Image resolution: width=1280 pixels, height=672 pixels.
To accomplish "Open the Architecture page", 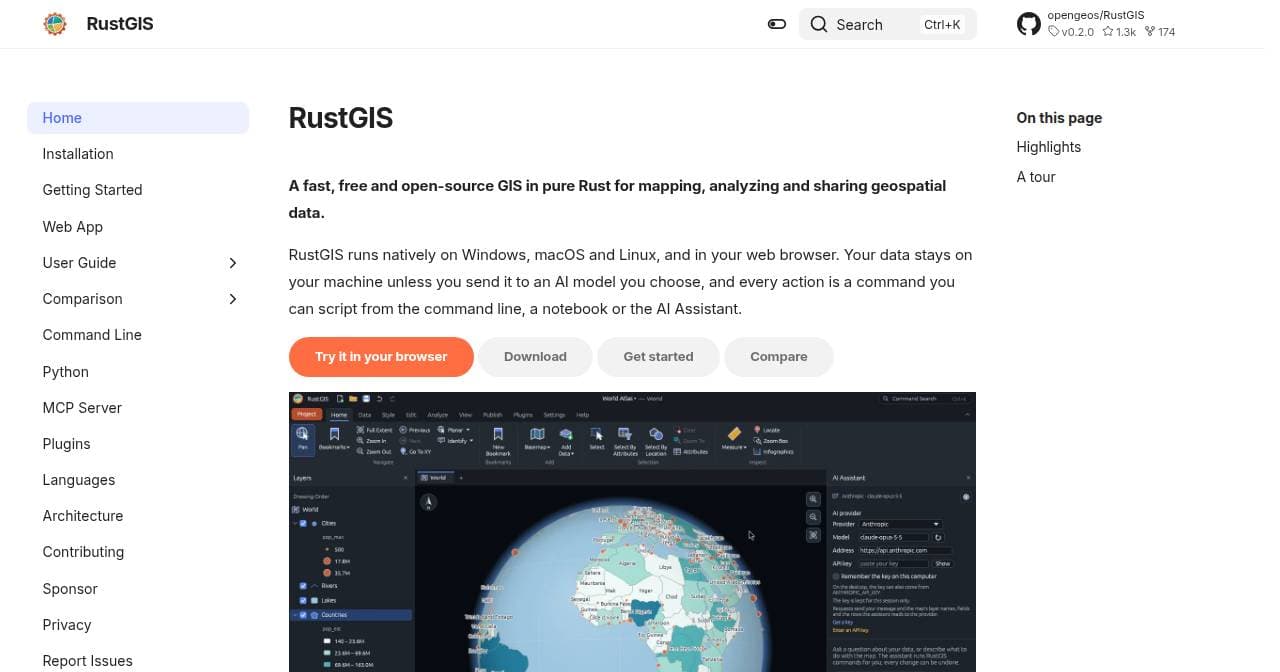I will point(83,516).
